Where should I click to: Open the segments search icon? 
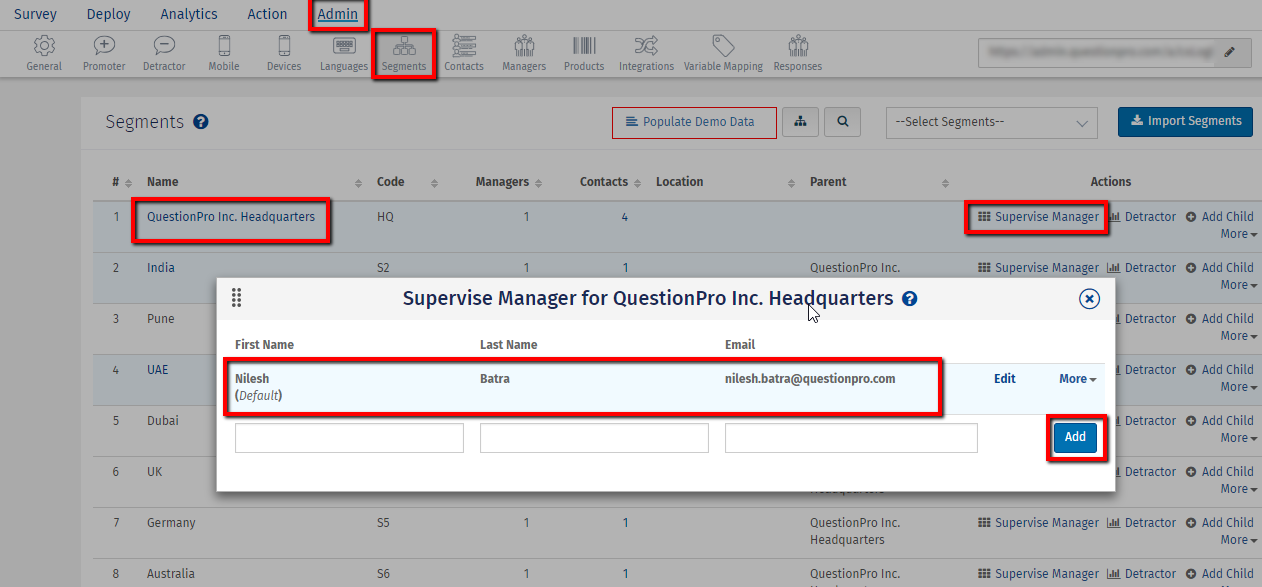point(842,122)
